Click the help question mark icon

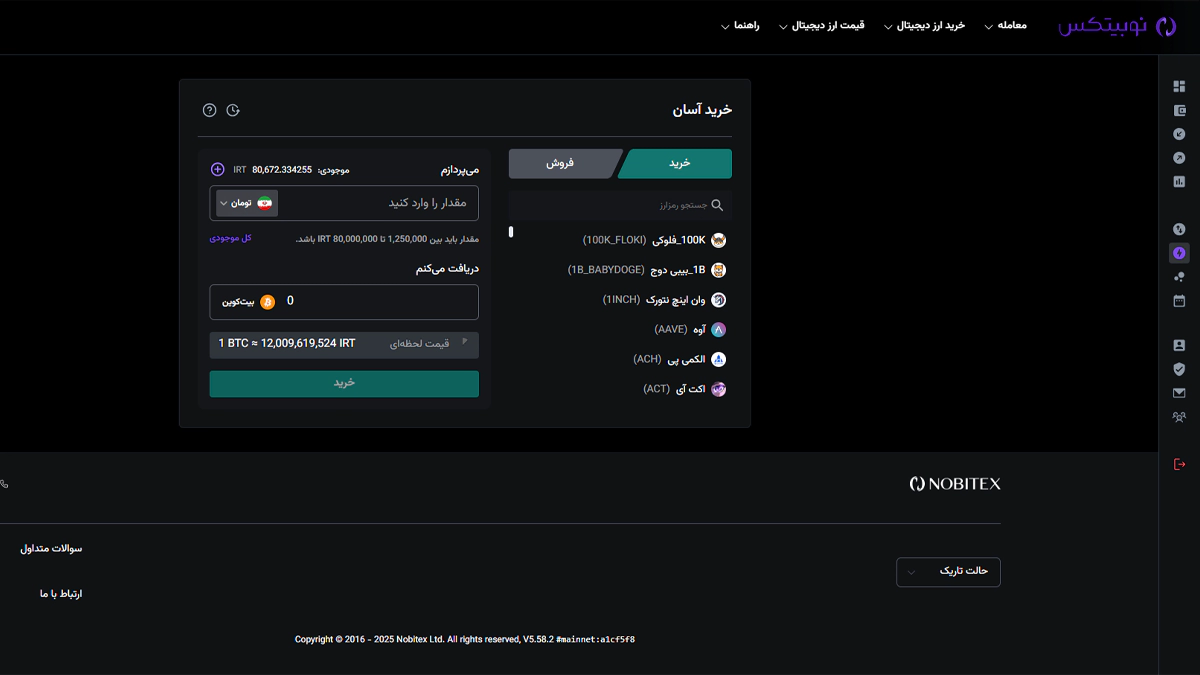pyautogui.click(x=209, y=110)
